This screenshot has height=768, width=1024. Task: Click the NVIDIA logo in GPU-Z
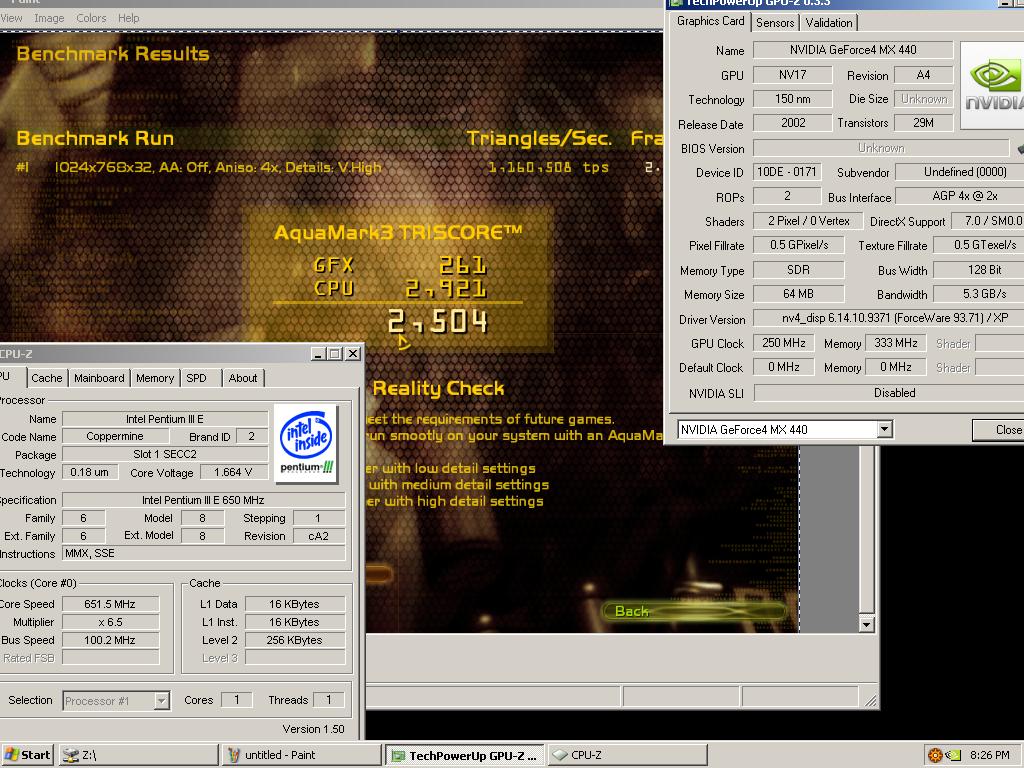coord(992,86)
